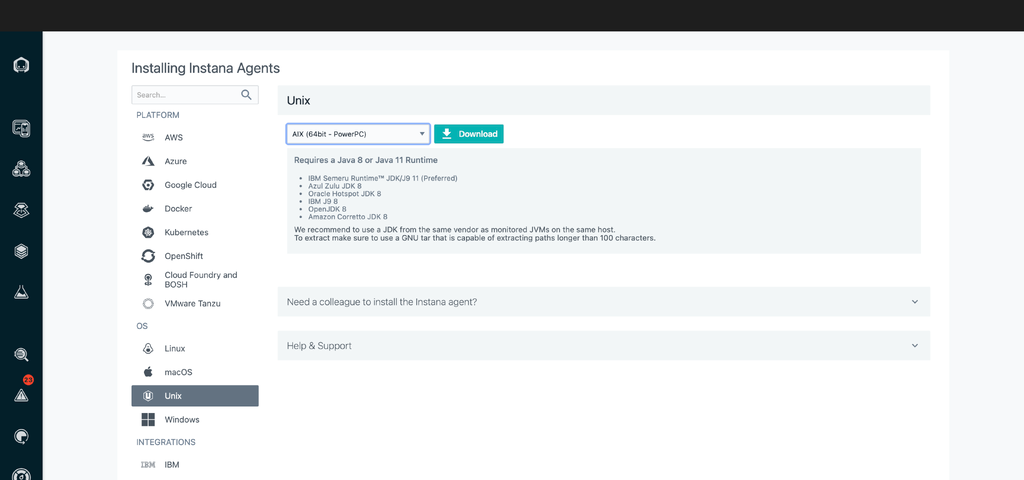Click 'Requires a Java 8 or Java 11 Runtime' heading

(x=366, y=160)
